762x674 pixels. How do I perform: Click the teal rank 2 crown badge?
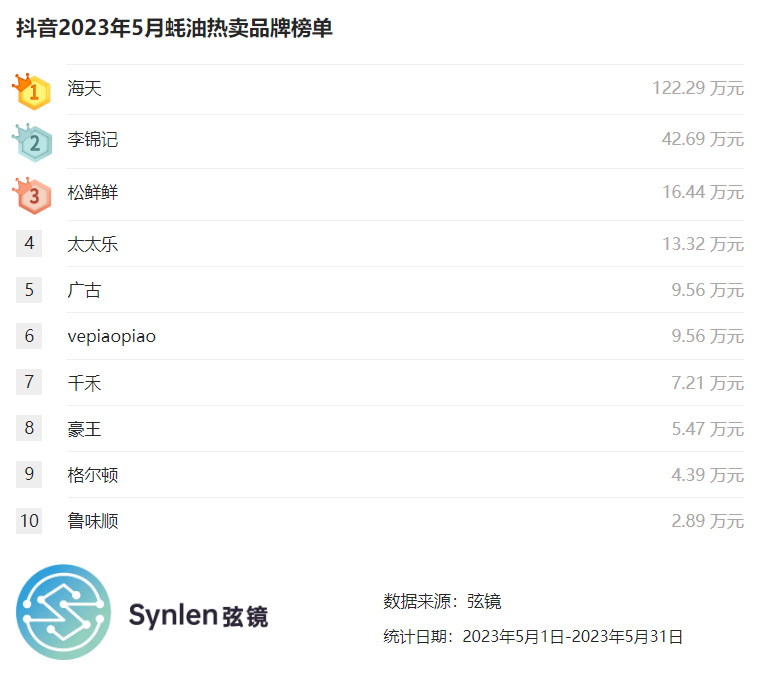pyautogui.click(x=32, y=142)
